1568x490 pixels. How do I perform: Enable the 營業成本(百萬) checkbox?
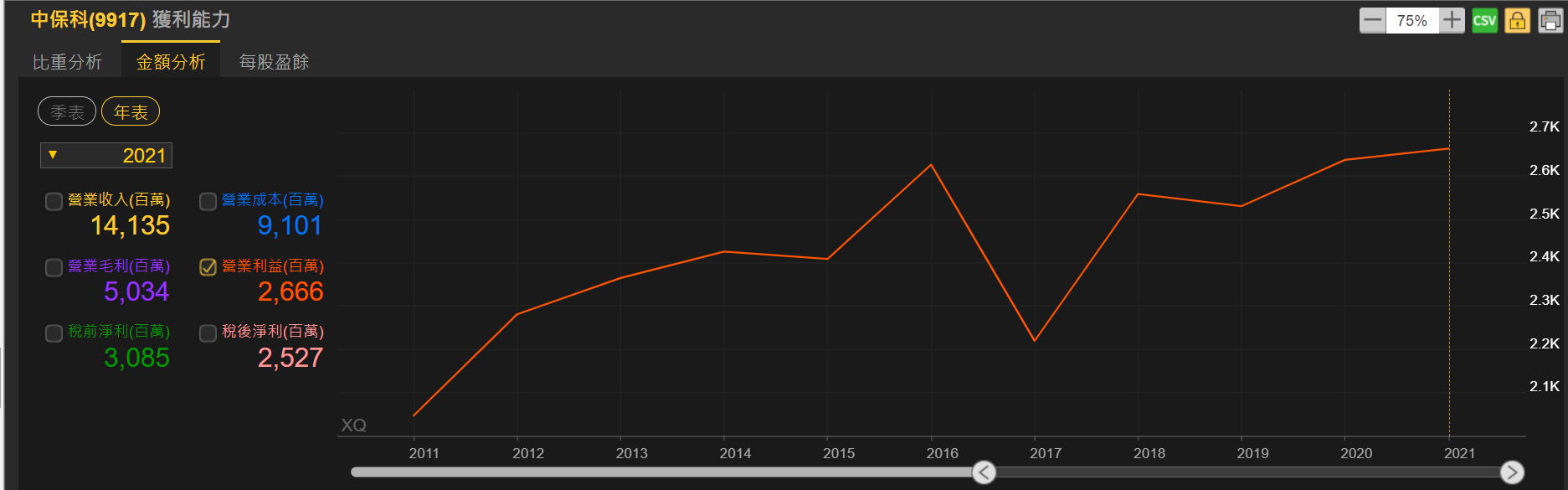208,201
